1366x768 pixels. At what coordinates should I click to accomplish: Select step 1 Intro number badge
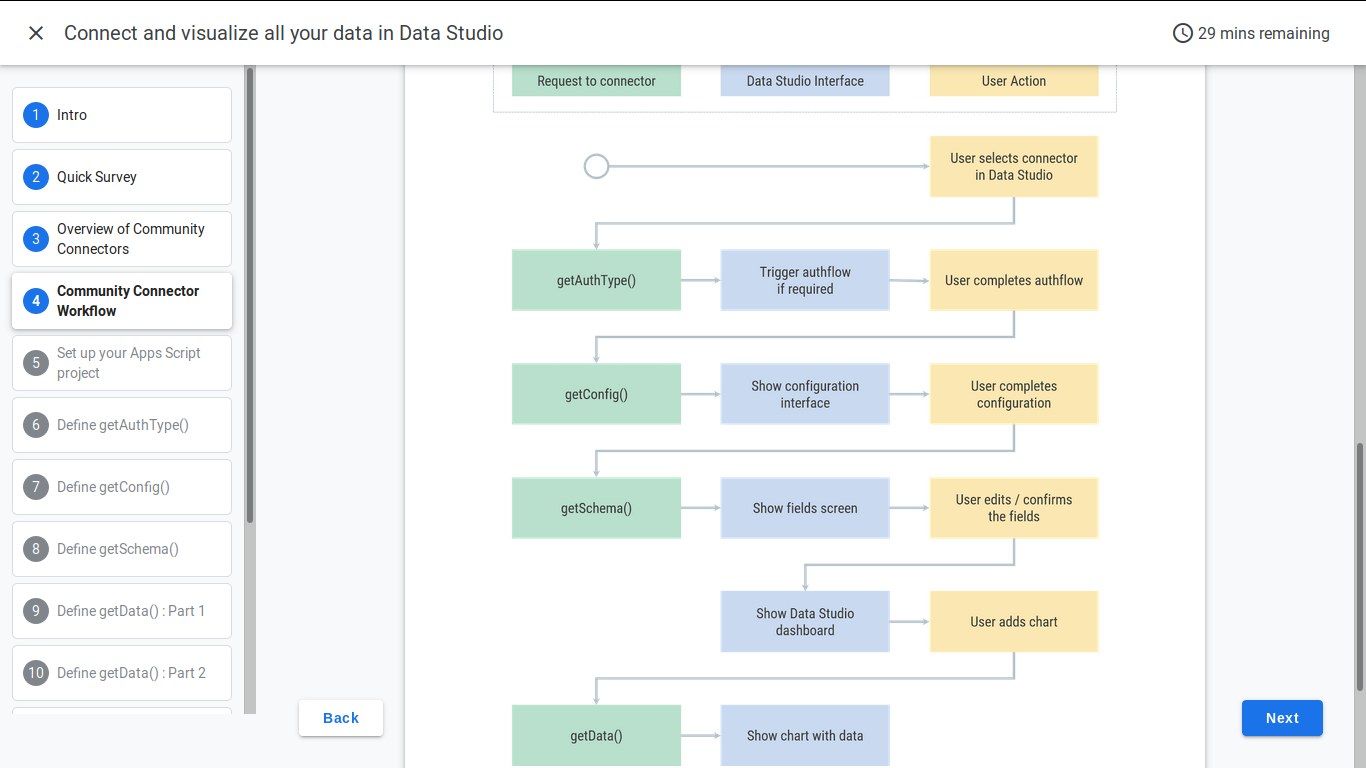point(36,115)
